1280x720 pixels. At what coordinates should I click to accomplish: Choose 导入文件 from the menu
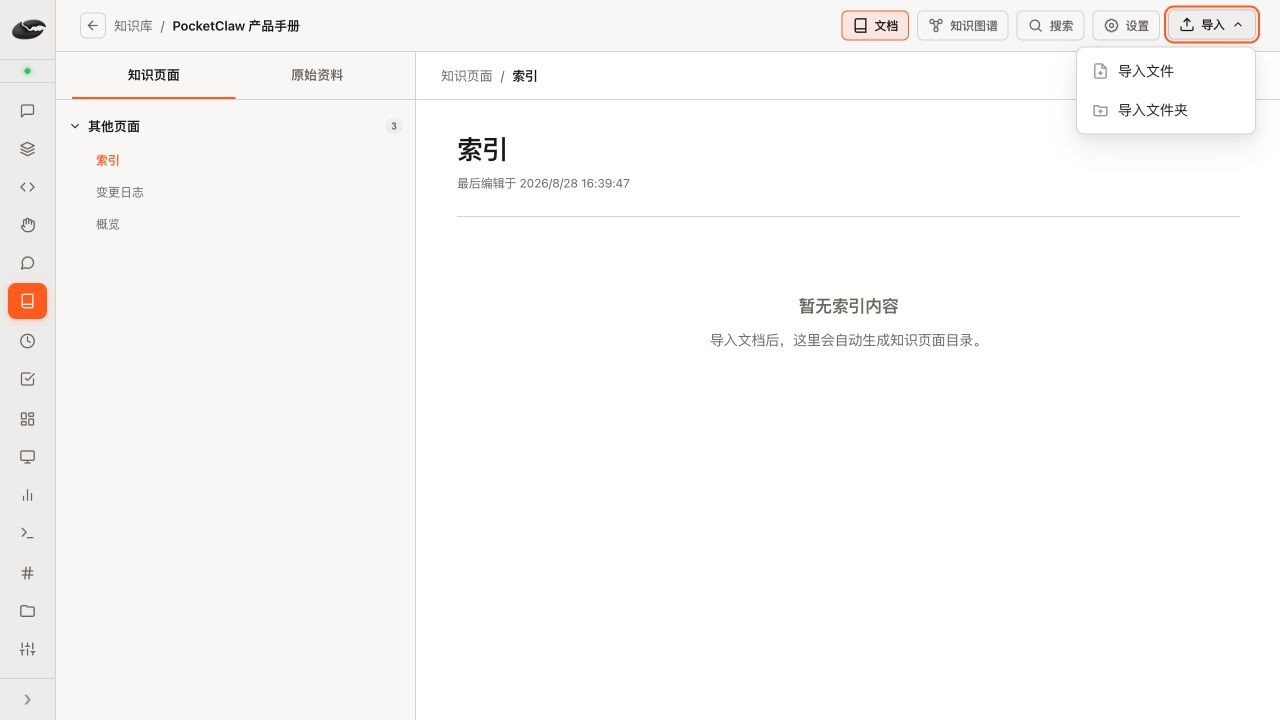tap(1166, 71)
